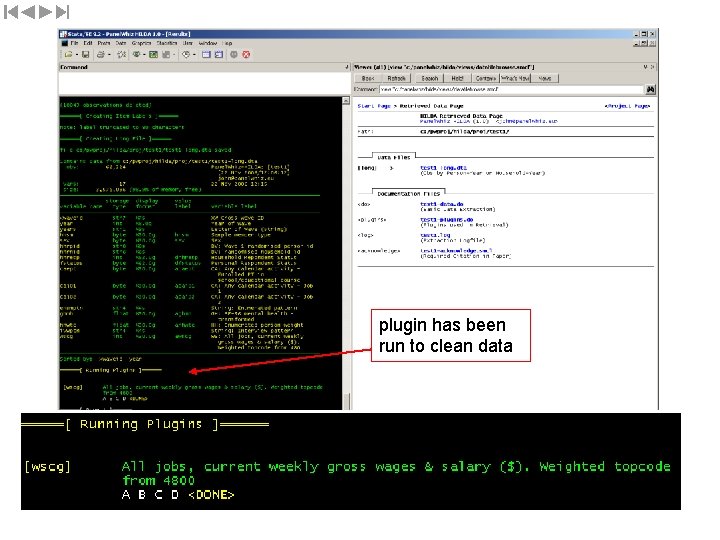Click the Contents button in Viewer

485,79
